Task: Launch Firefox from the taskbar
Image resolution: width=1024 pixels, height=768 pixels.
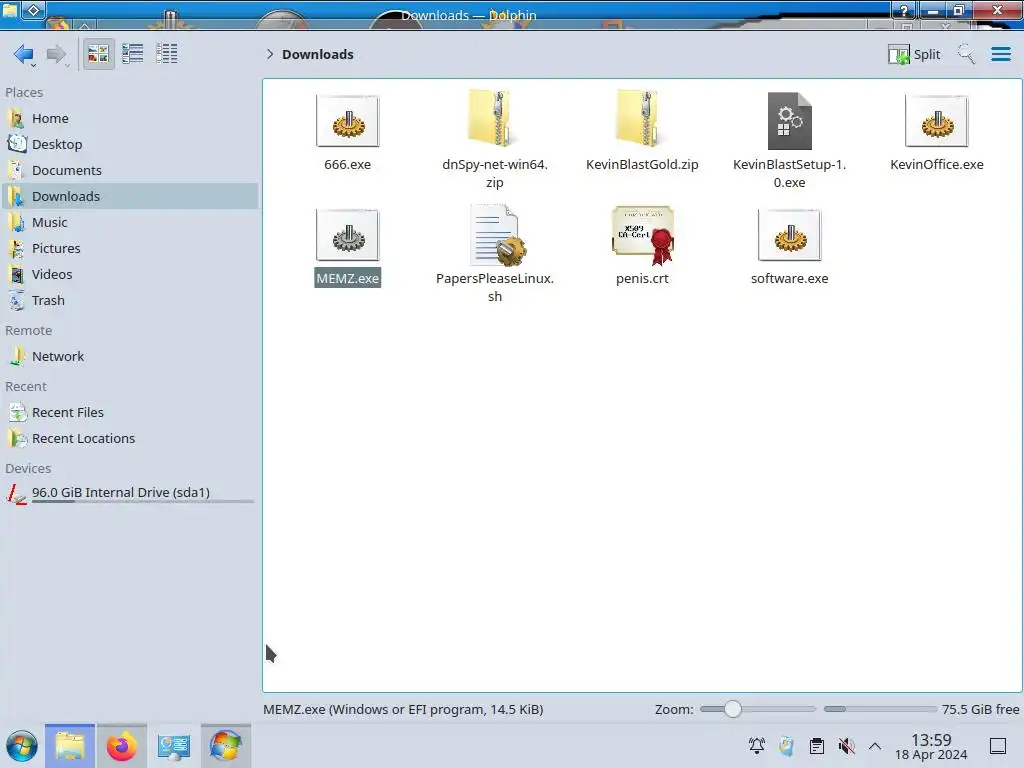Action: pyautogui.click(x=121, y=746)
